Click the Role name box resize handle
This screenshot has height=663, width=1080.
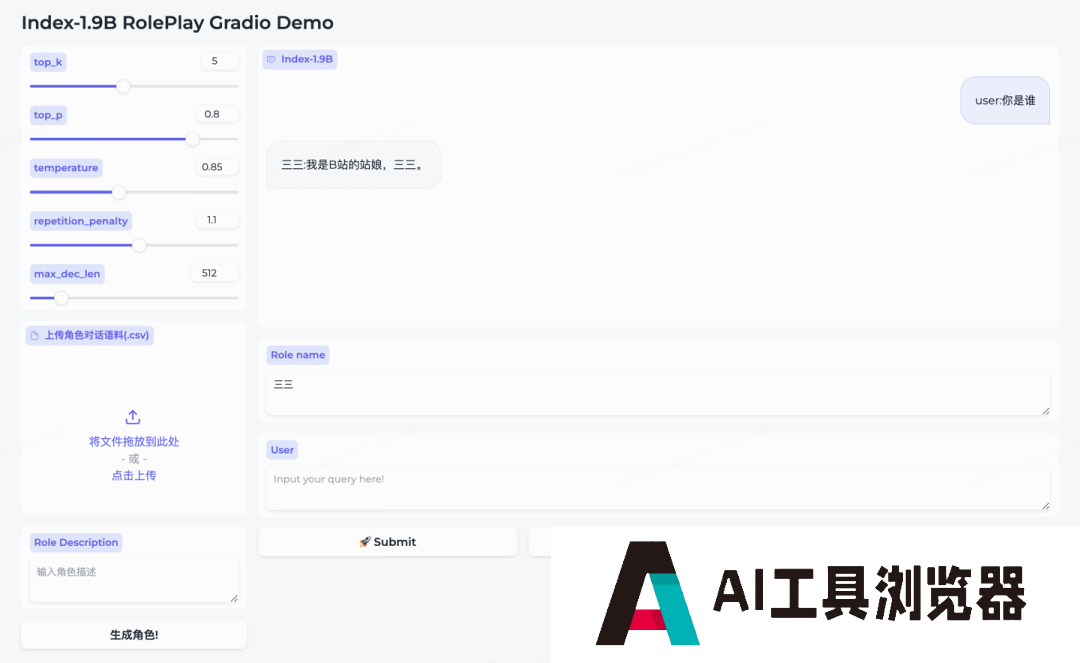pos(1046,411)
